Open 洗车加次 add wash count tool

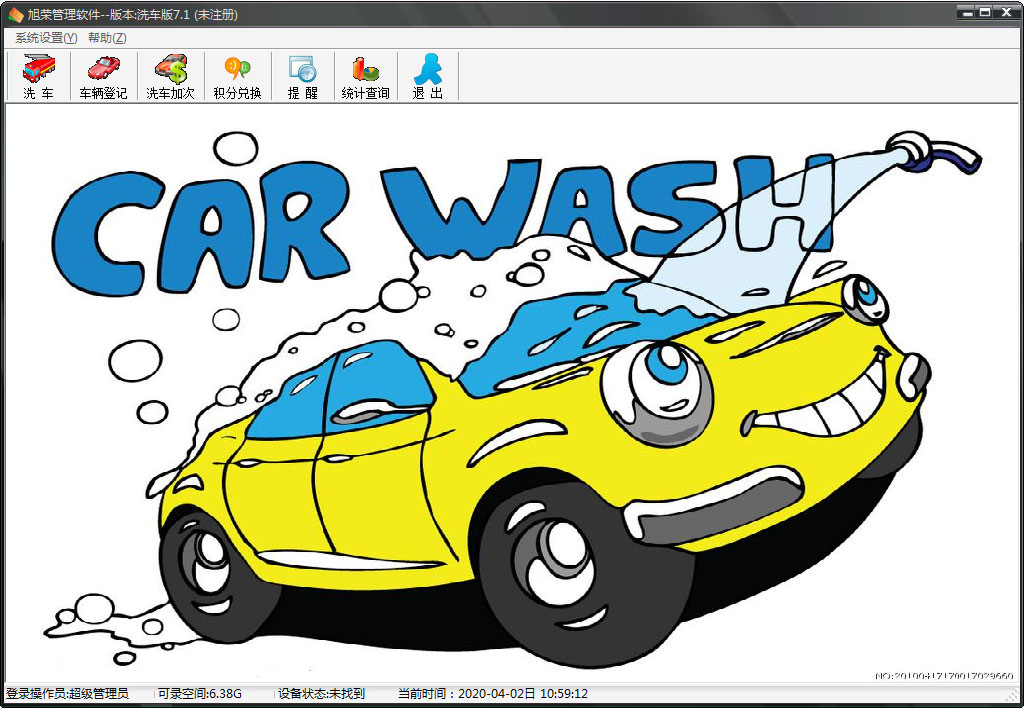pos(170,77)
